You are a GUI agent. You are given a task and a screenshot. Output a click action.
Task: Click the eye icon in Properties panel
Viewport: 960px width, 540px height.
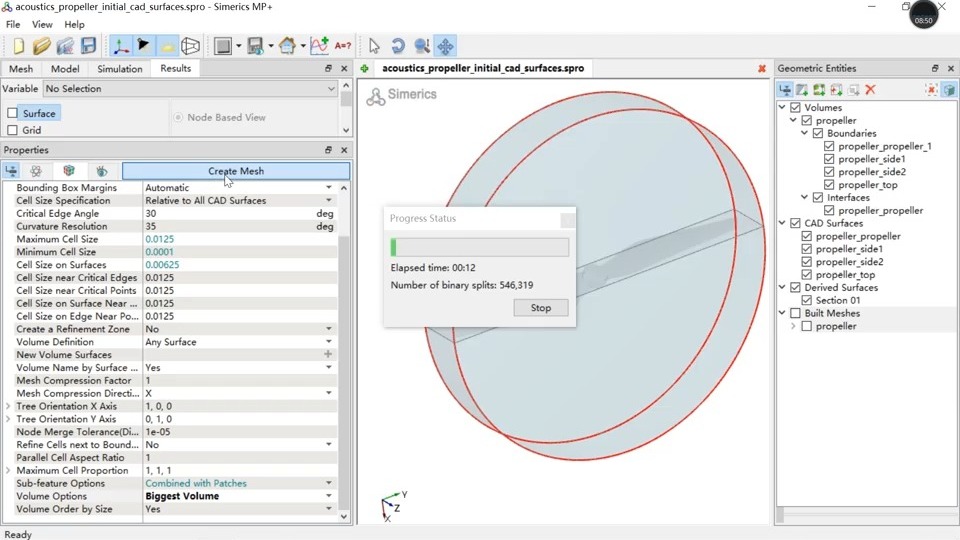(102, 171)
